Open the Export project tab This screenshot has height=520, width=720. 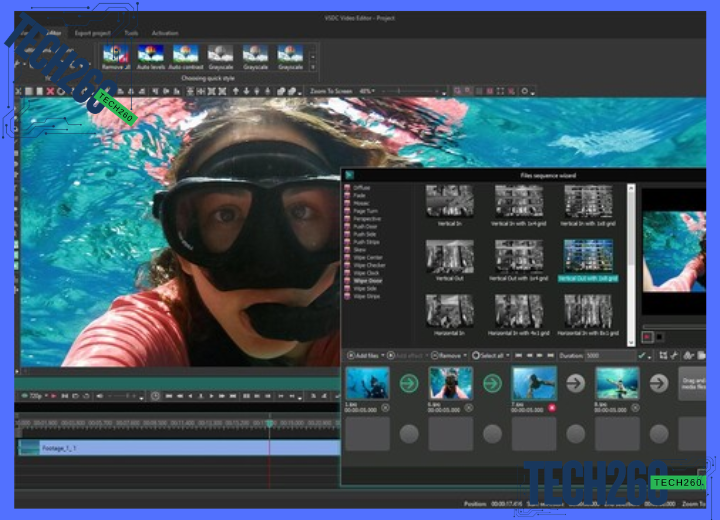tap(92, 33)
